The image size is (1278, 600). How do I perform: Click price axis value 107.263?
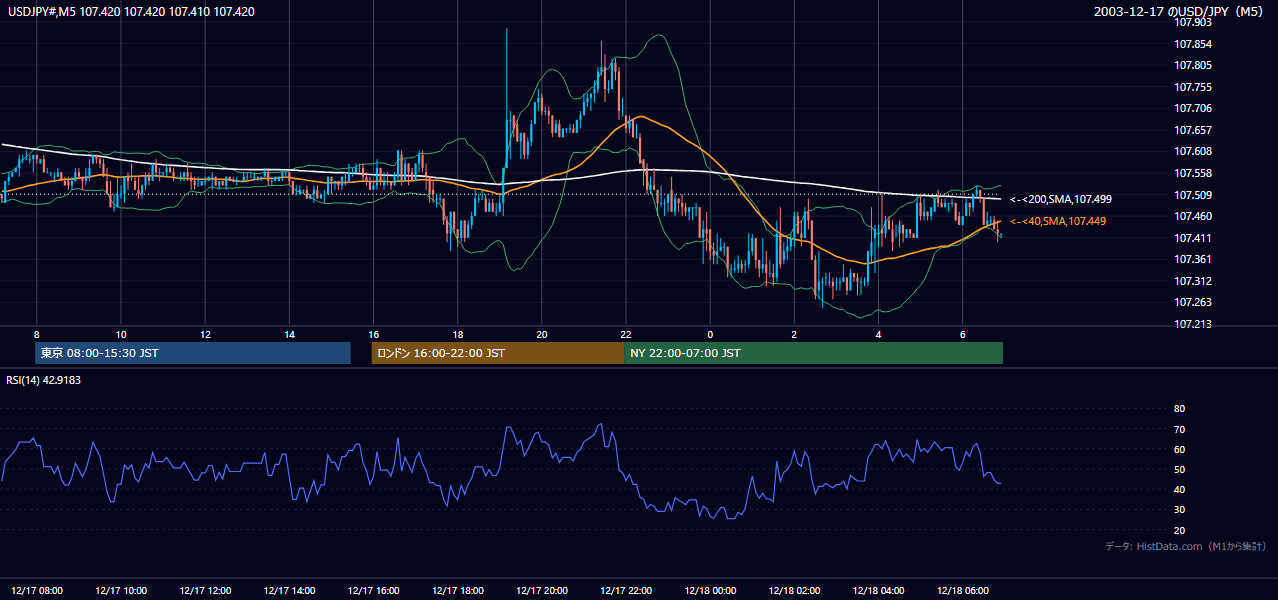[1192, 302]
